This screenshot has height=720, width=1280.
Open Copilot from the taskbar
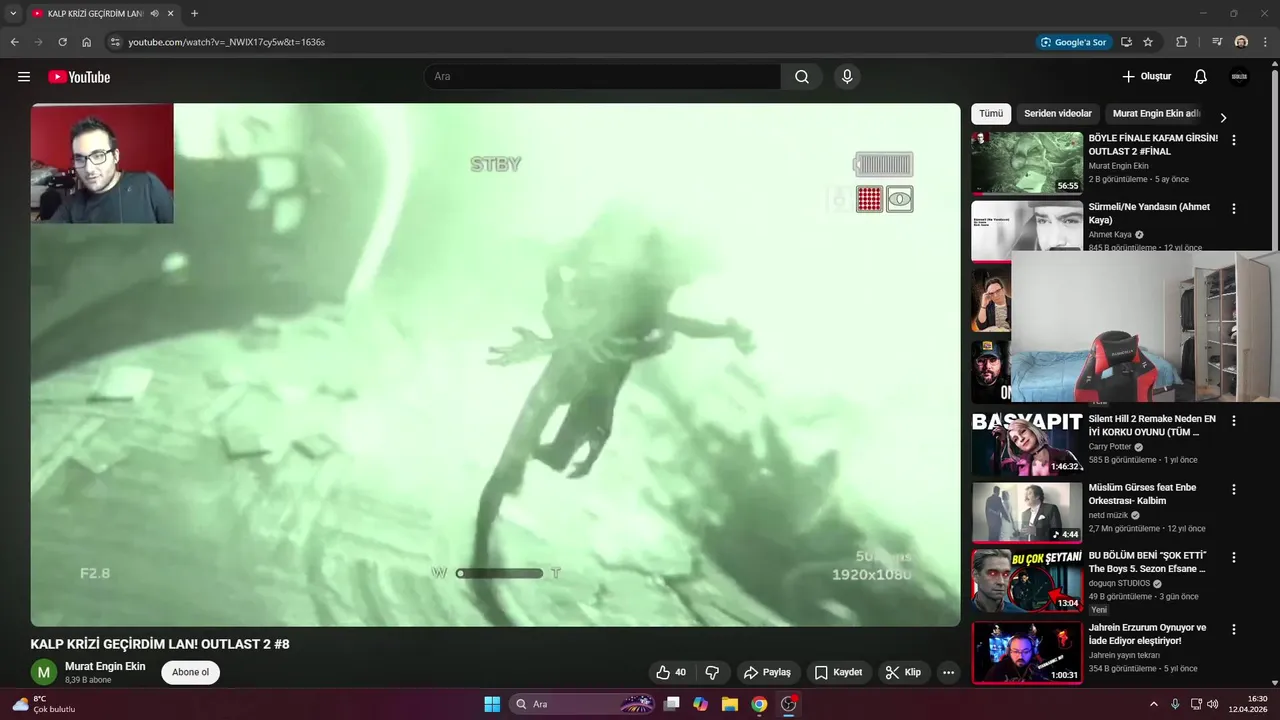[x=701, y=704]
